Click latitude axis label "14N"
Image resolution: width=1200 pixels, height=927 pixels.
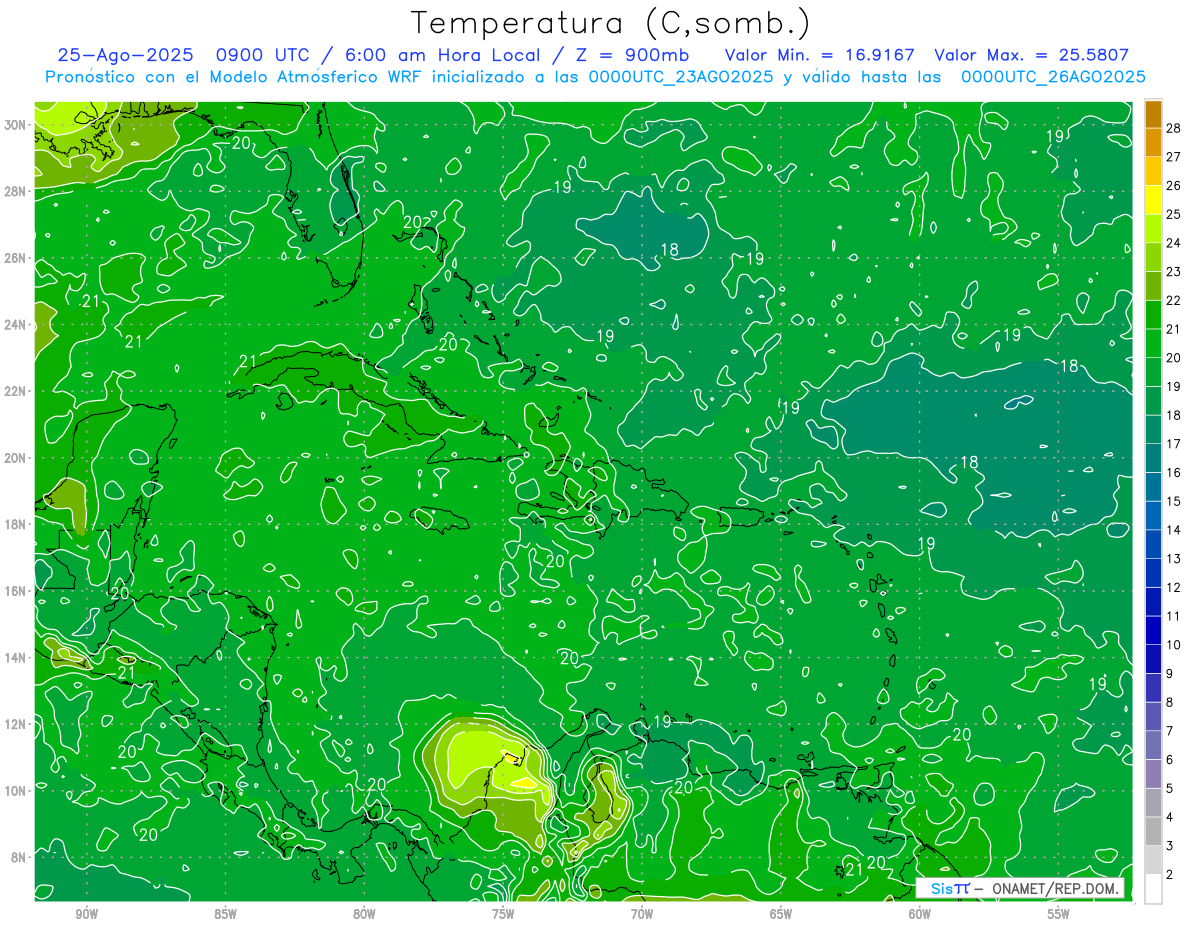coord(15,657)
